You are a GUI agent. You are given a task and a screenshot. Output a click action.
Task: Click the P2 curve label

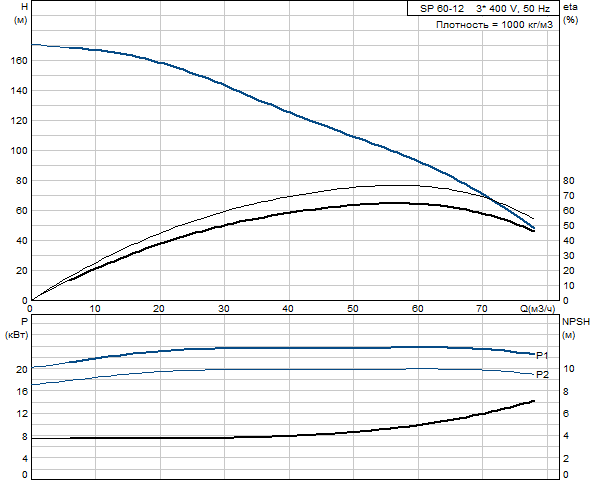coord(542,374)
